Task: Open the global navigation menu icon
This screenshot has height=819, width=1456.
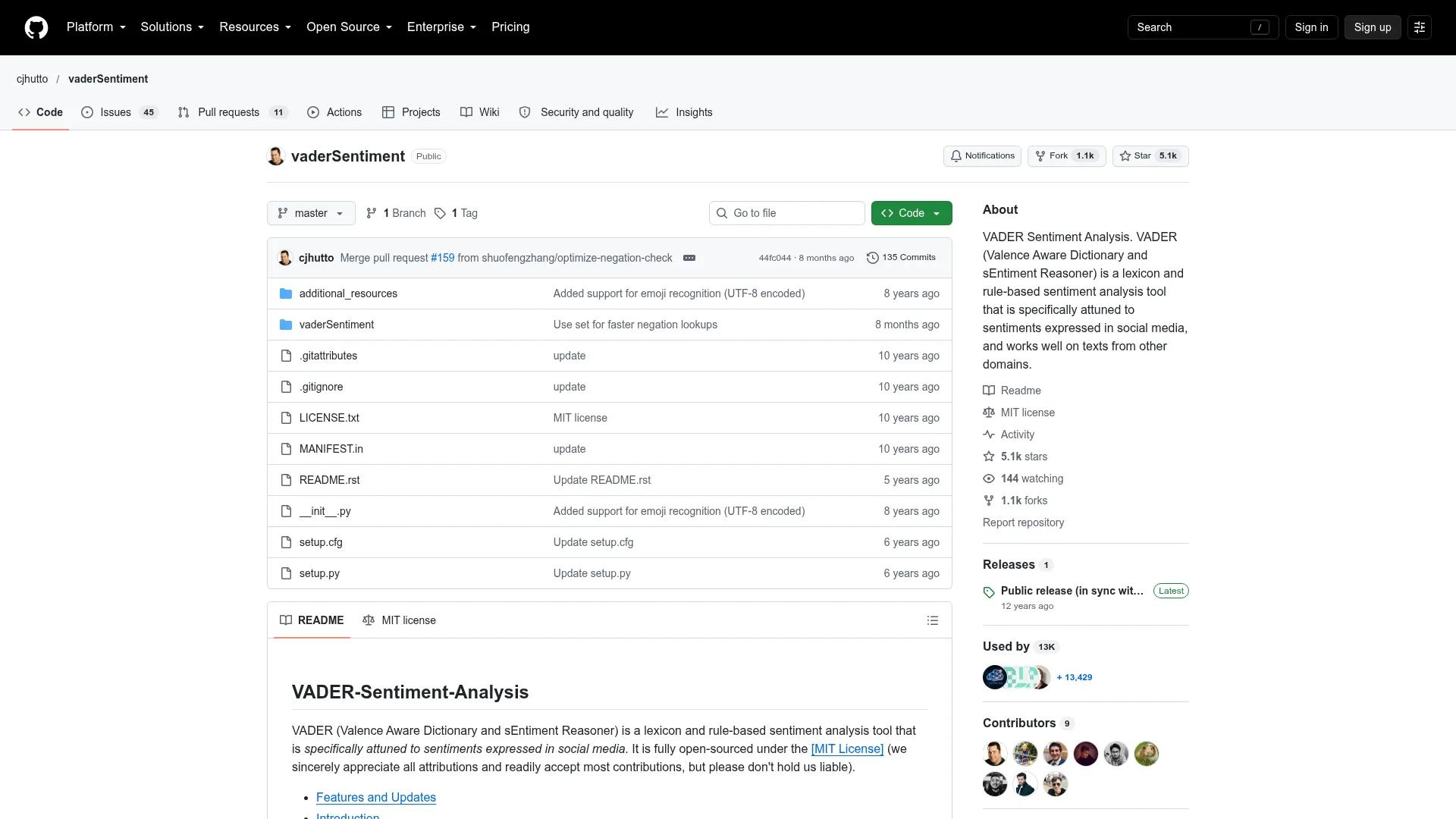Action: coord(1420,27)
